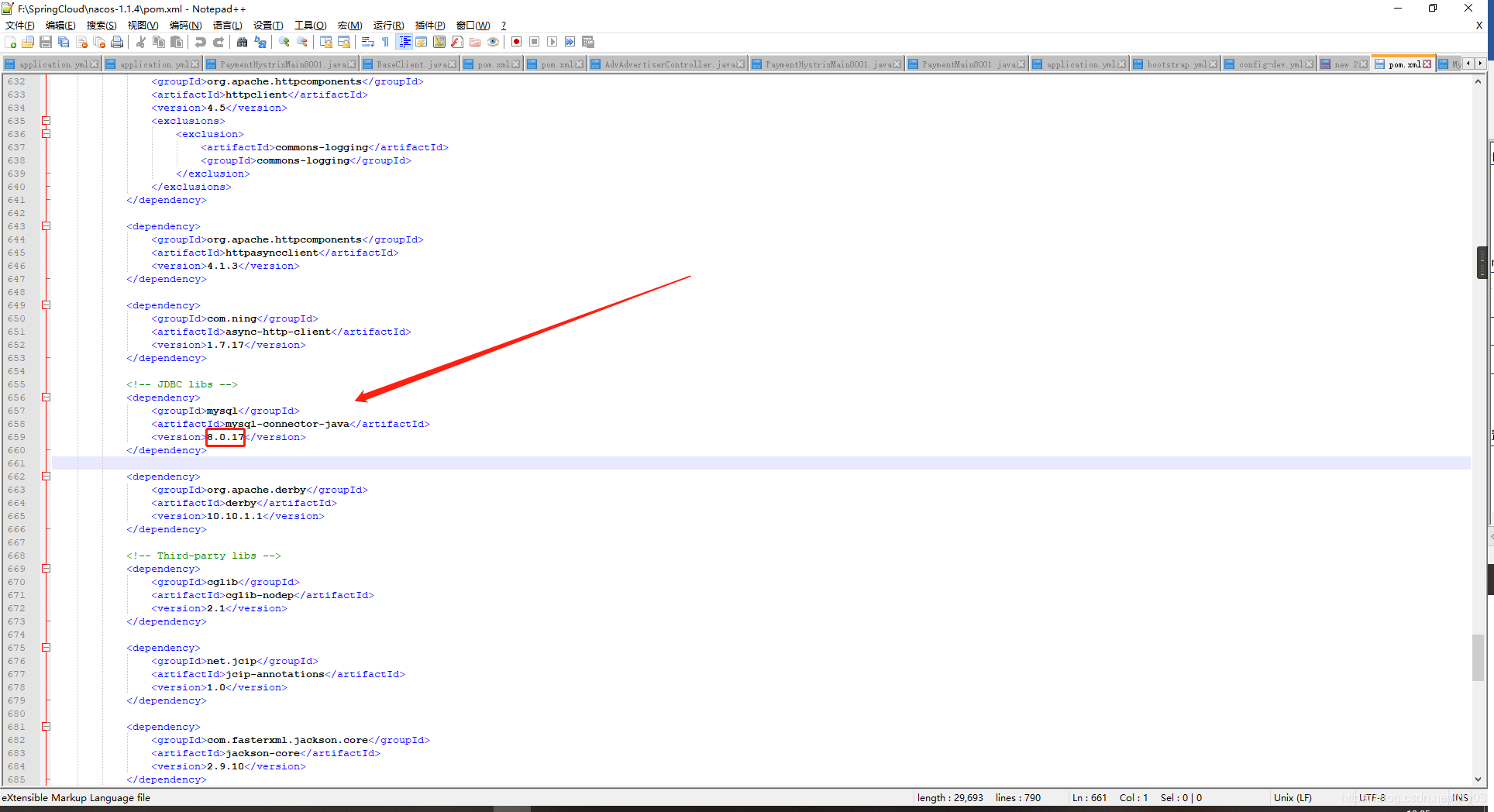Start macro recording with red dot
Image resolution: width=1494 pixels, height=812 pixels.
516,42
